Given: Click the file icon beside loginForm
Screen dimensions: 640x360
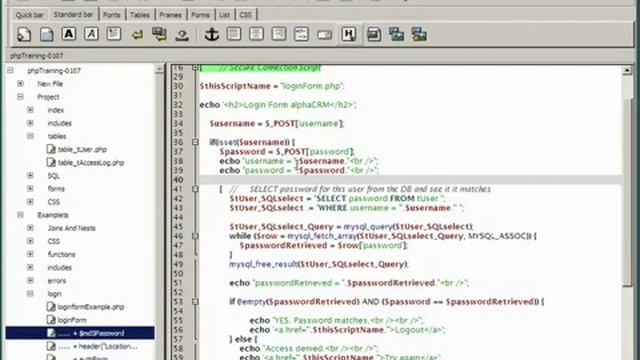Looking at the screenshot, I should [x=51, y=320].
